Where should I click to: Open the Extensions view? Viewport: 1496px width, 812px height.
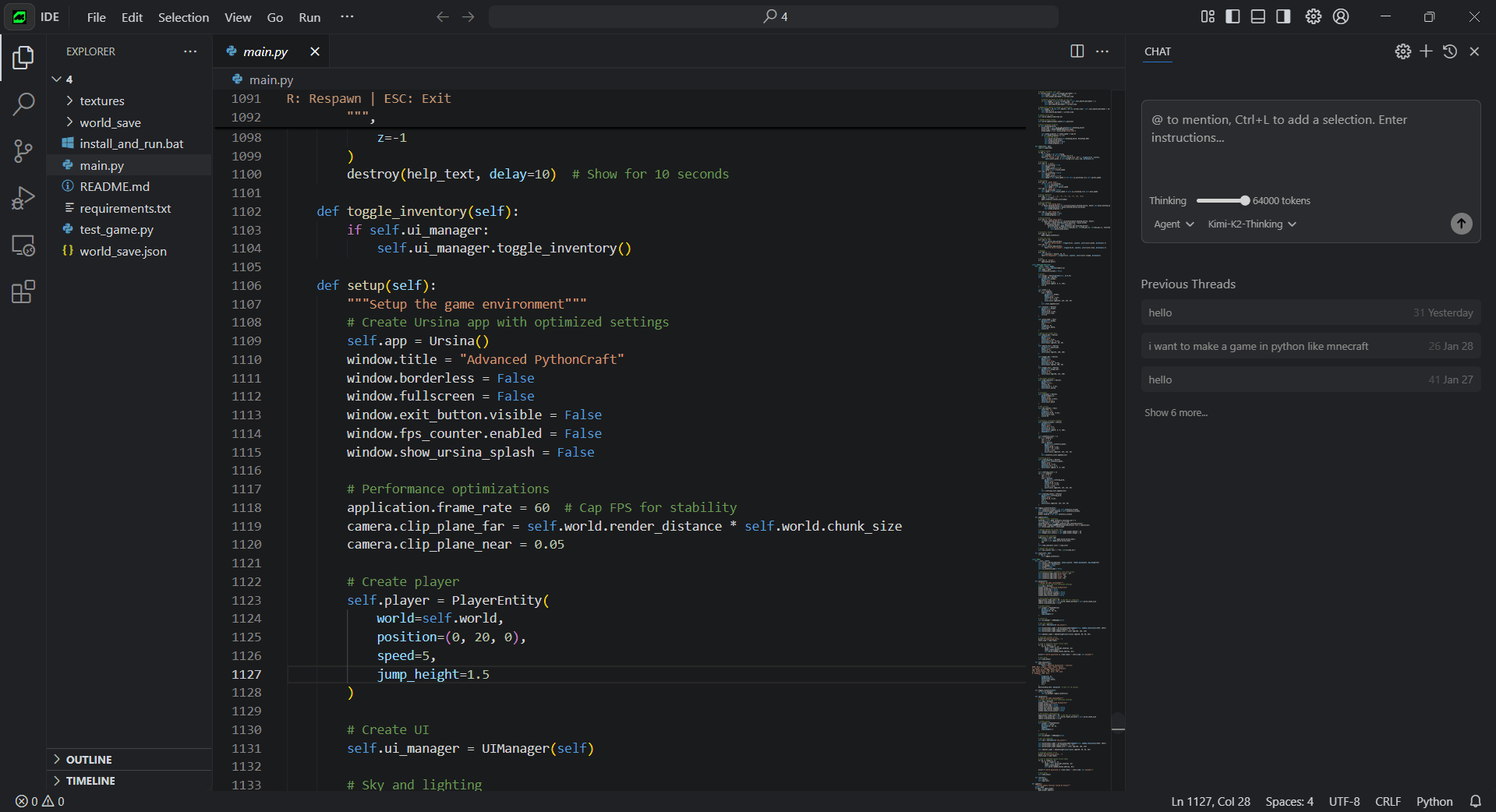(x=23, y=292)
